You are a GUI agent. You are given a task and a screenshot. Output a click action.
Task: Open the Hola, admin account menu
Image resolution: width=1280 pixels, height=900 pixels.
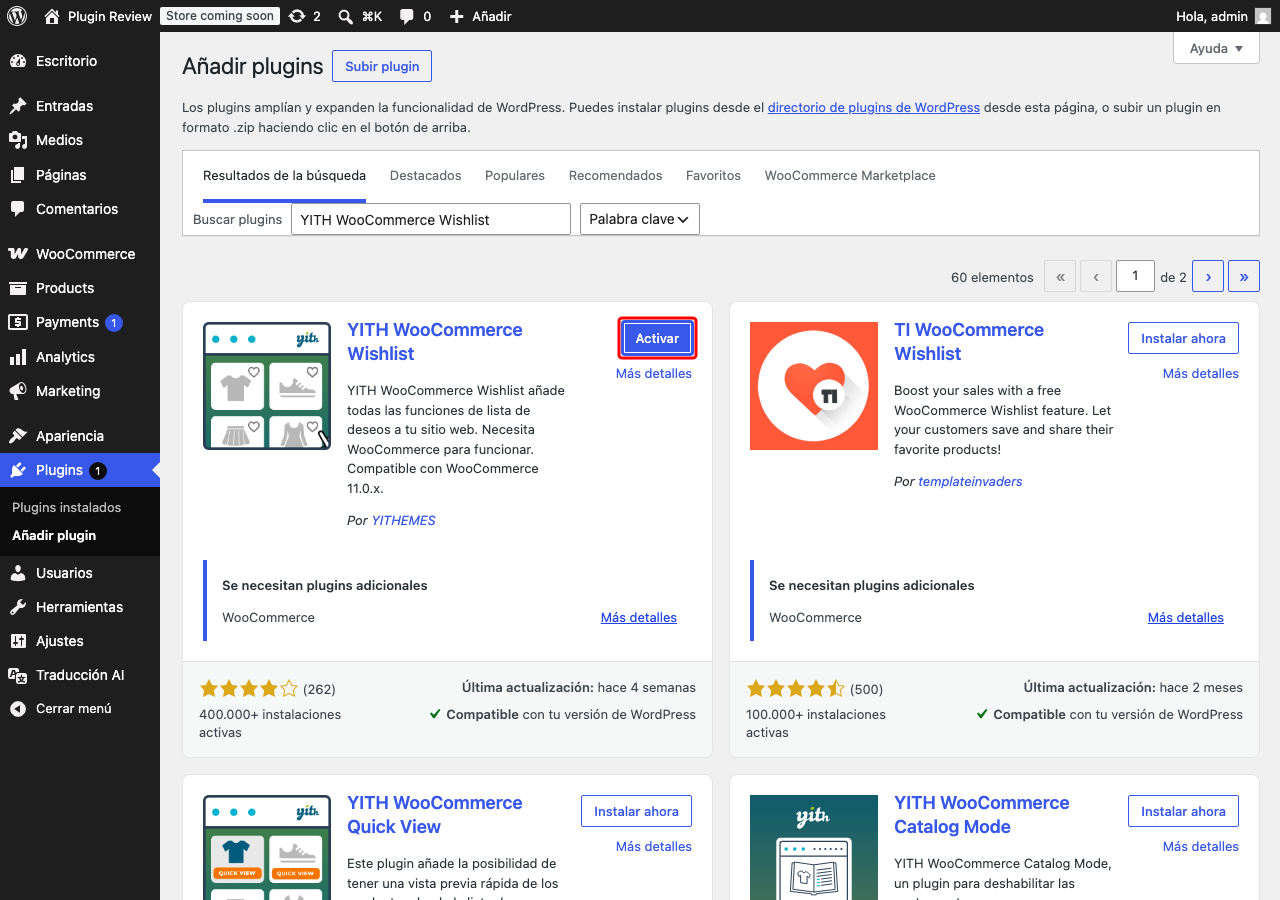coord(1225,16)
